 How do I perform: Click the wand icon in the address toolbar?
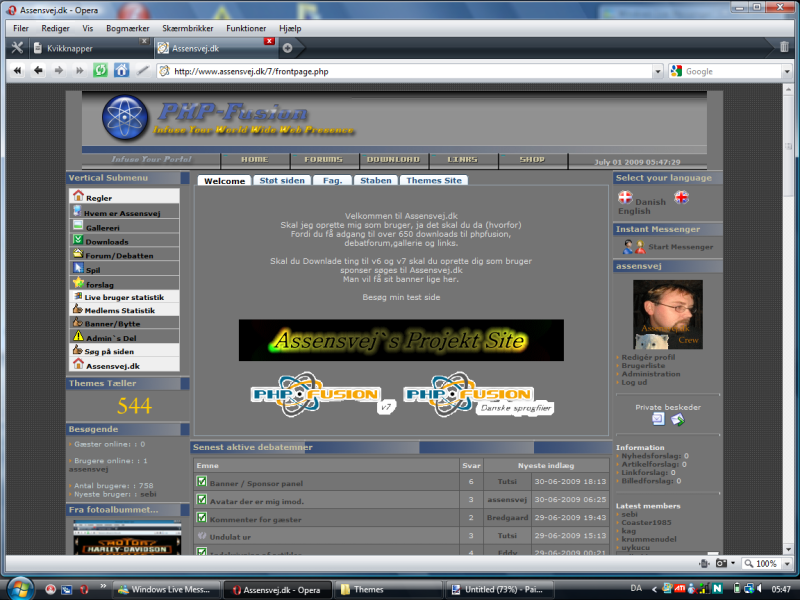click(142, 70)
